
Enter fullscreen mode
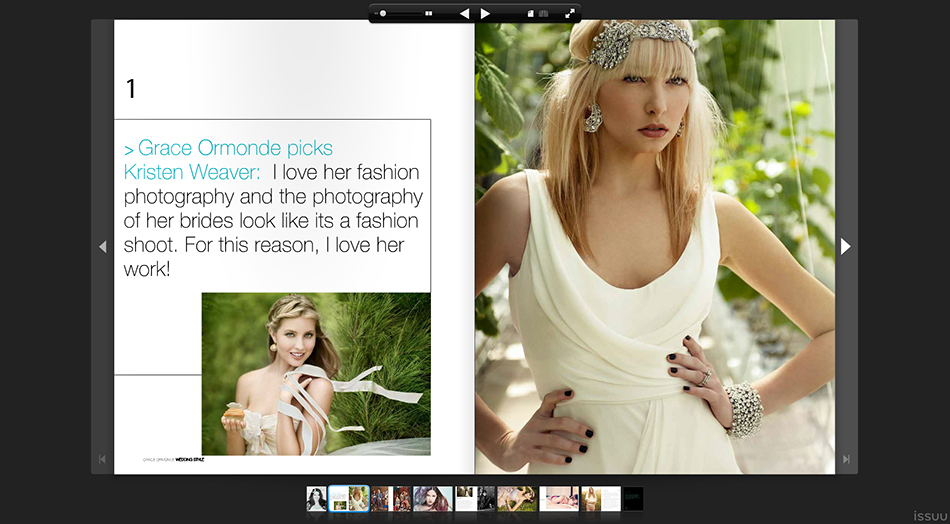pos(570,14)
